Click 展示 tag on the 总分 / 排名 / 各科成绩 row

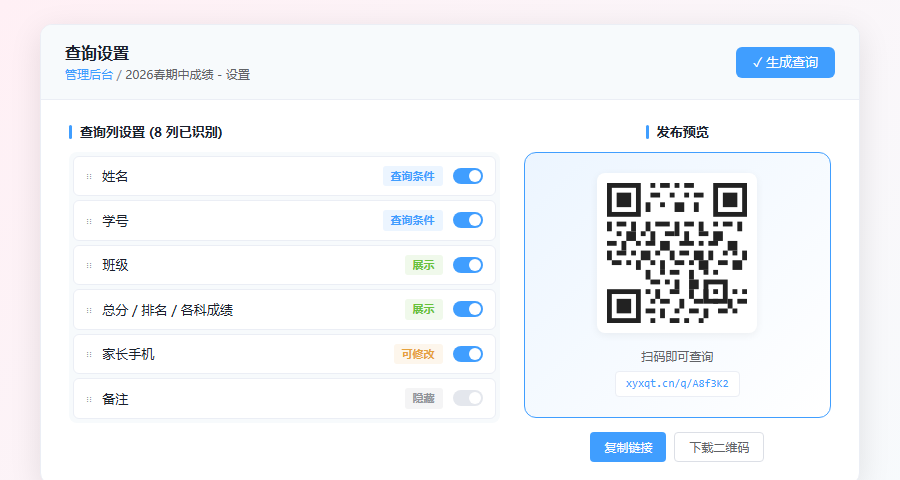click(424, 309)
